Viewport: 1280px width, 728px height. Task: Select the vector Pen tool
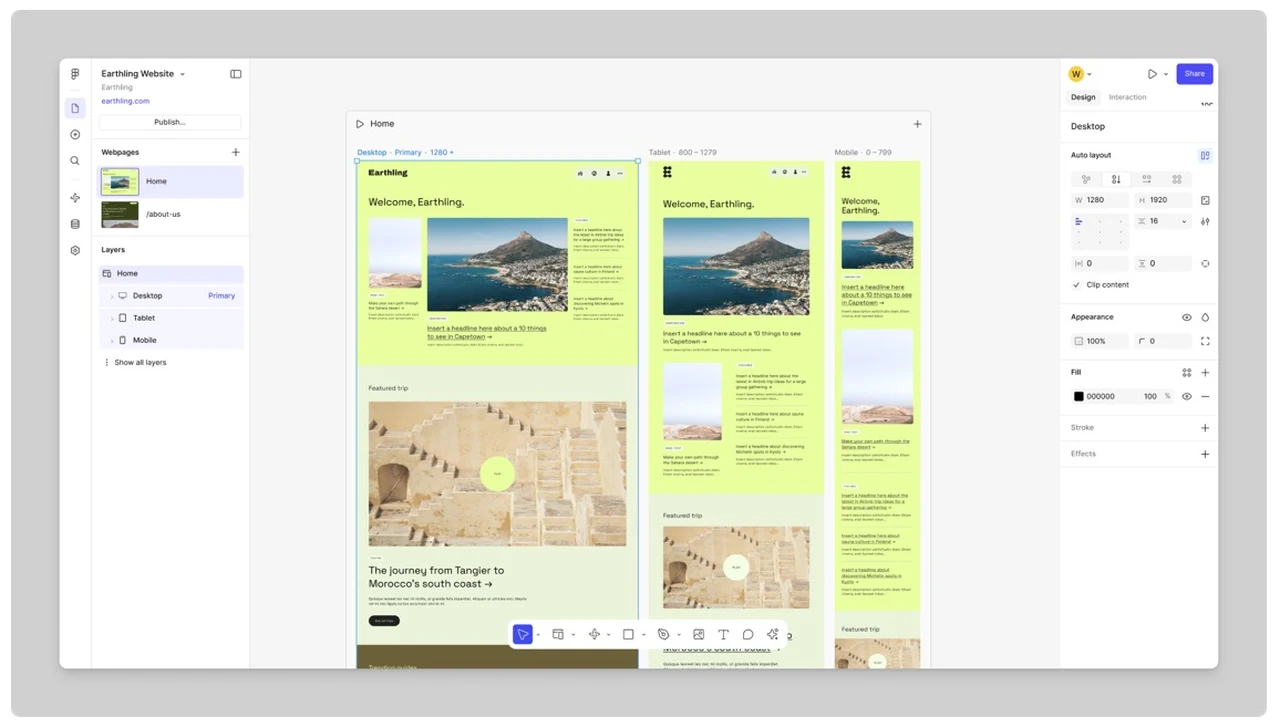tap(664, 634)
